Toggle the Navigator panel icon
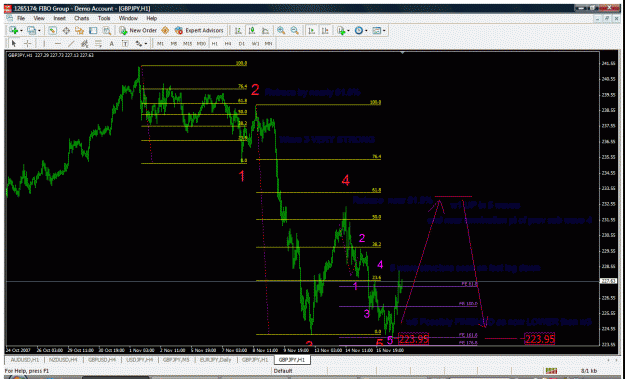 coord(79,30)
